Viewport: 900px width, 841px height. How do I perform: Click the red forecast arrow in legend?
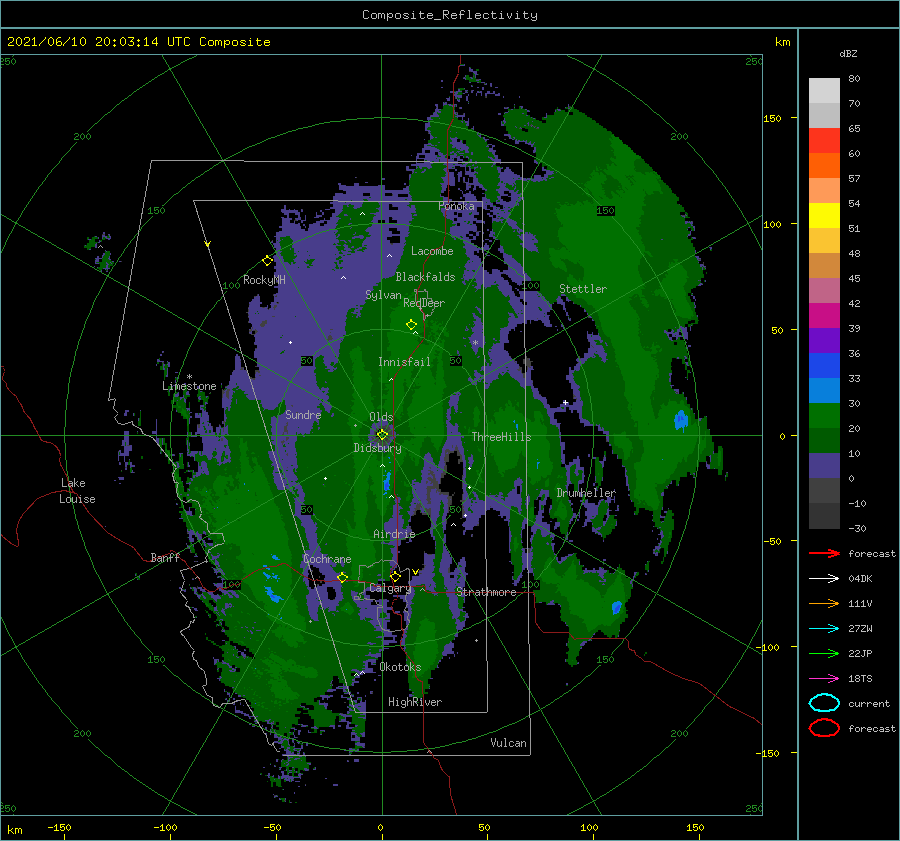[x=824, y=553]
